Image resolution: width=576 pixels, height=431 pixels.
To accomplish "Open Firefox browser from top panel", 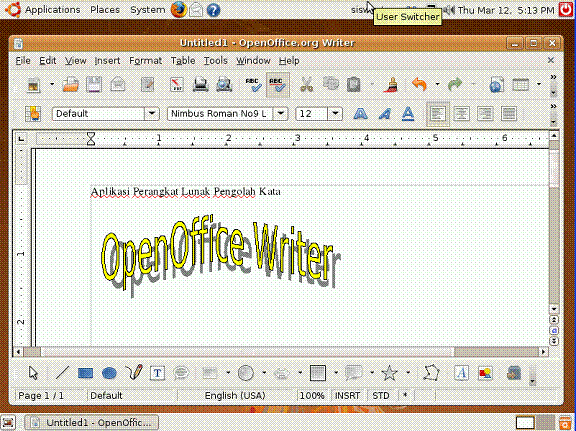I will [x=178, y=10].
